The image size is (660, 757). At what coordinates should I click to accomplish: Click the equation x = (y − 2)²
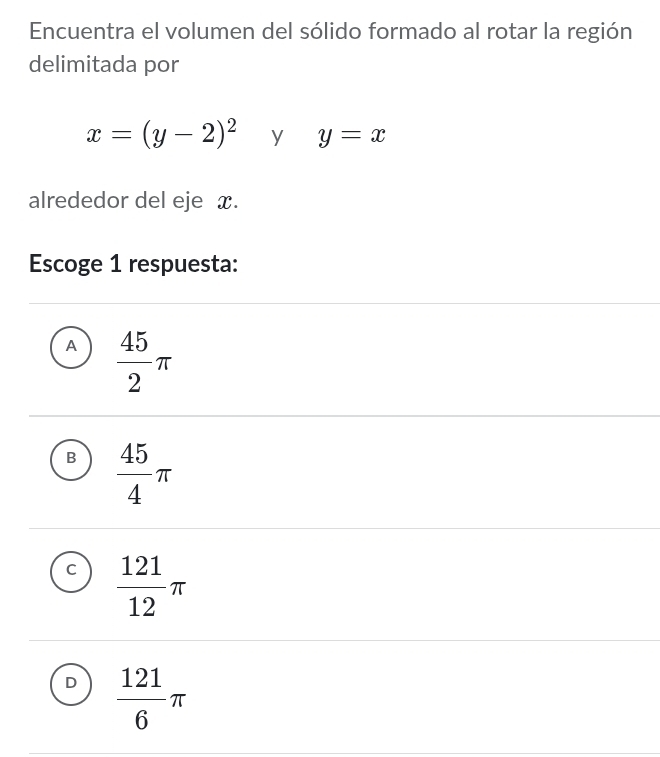click(162, 134)
